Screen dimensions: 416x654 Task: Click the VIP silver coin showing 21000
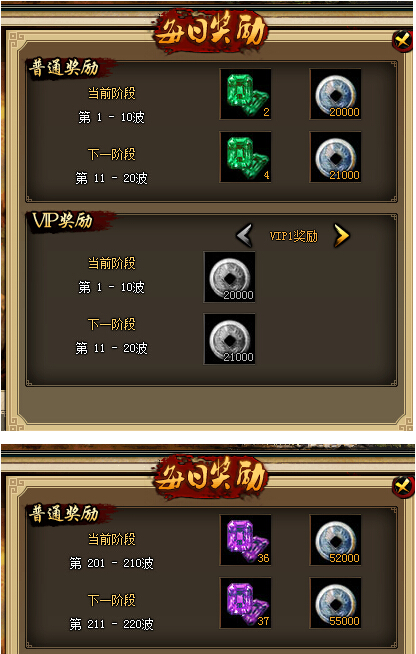click(x=229, y=339)
